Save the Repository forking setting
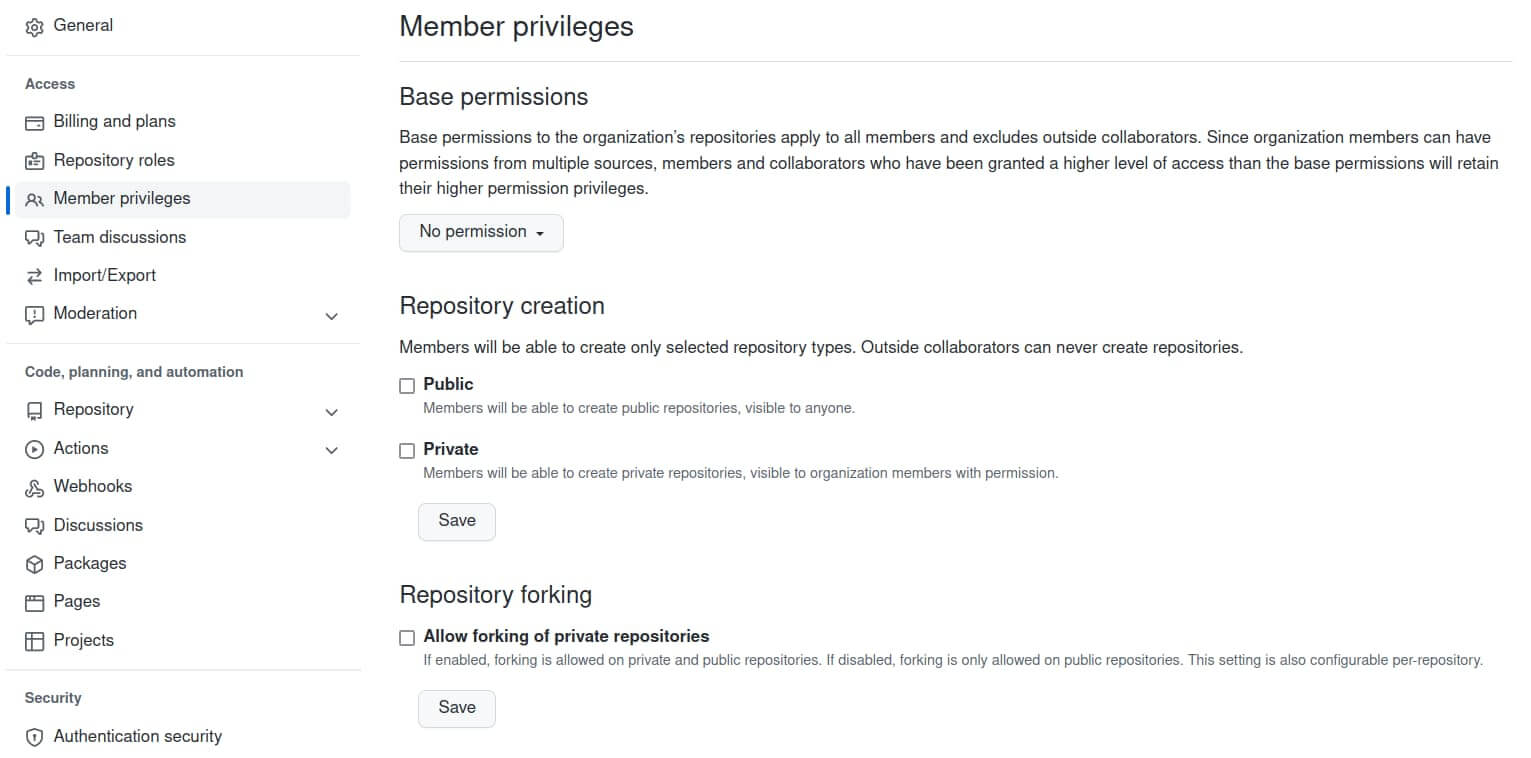 [457, 708]
